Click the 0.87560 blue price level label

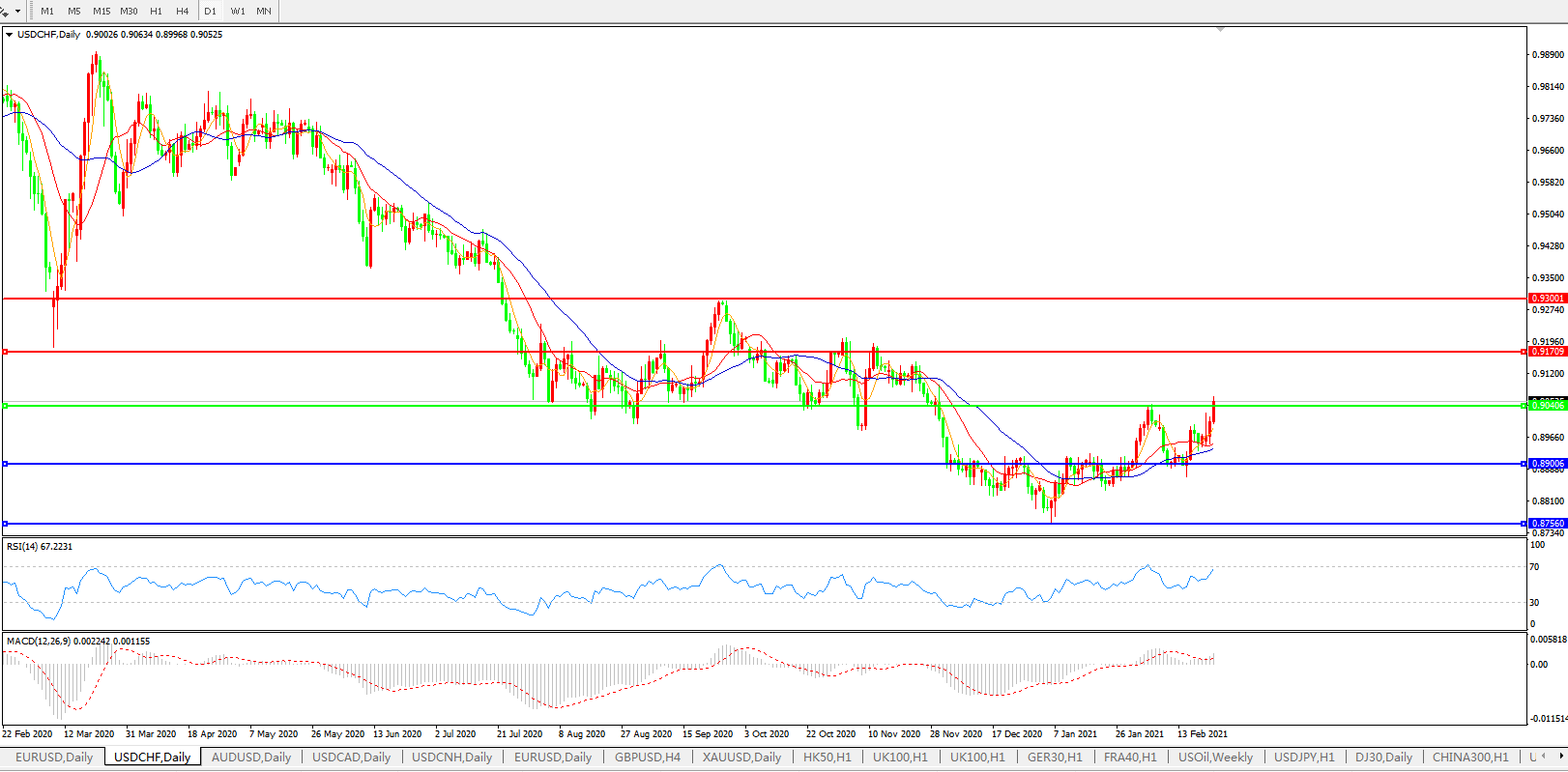(1547, 524)
